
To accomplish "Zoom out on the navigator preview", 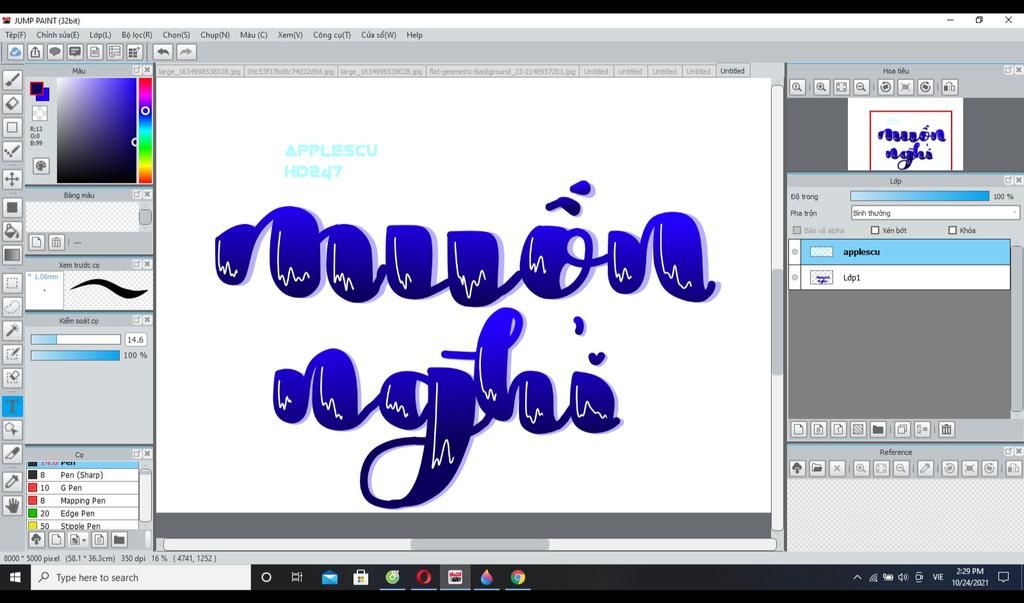I will [x=861, y=87].
